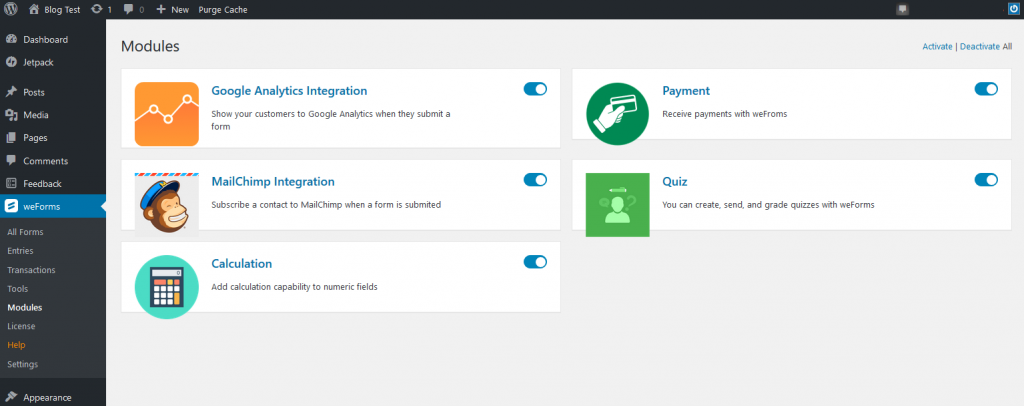The image size is (1024, 406).
Task: Click Deactivate all link
Action: [980, 46]
